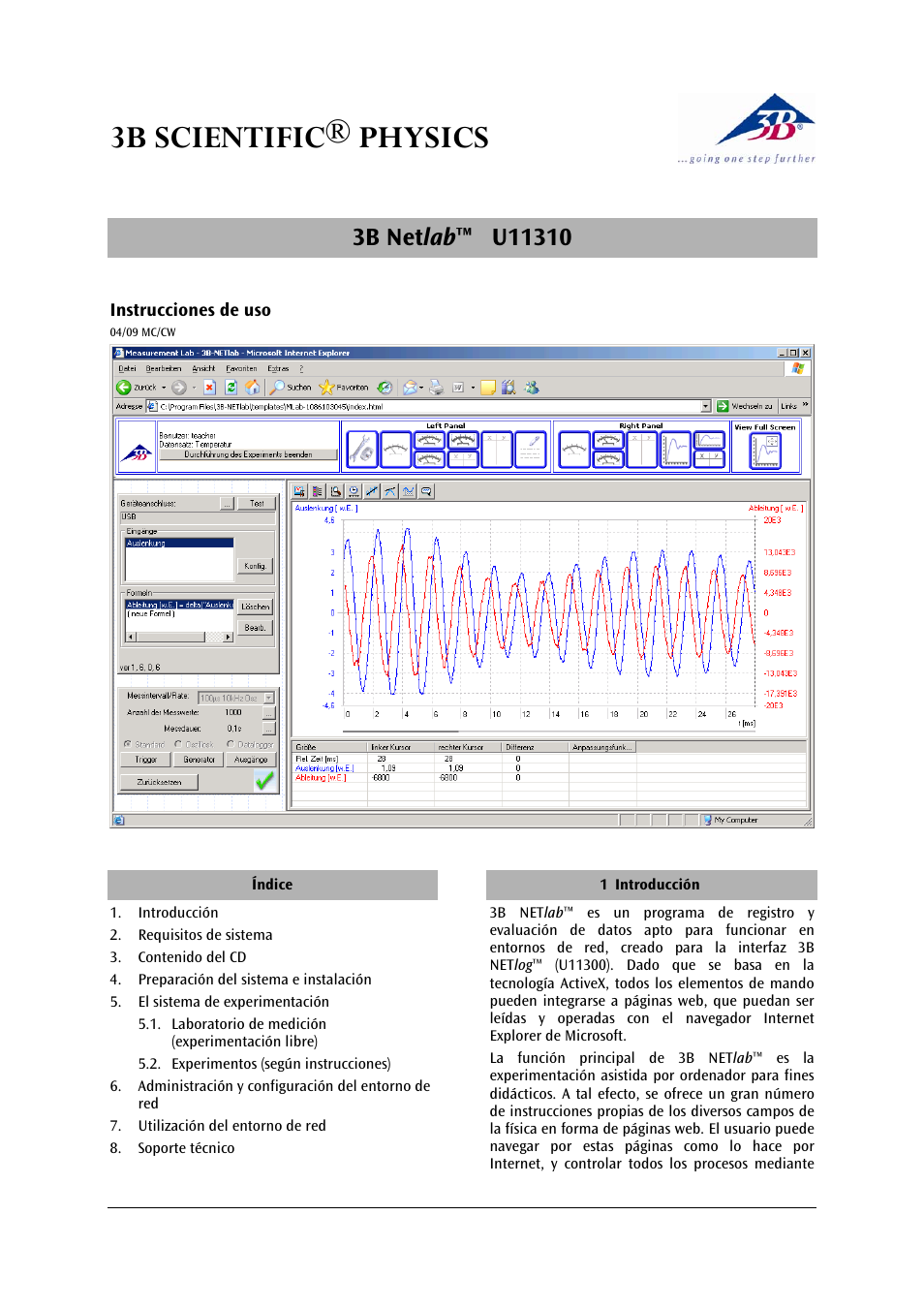Click the red Stop page icon
The width and height of the screenshot is (924, 1309).
point(209,388)
